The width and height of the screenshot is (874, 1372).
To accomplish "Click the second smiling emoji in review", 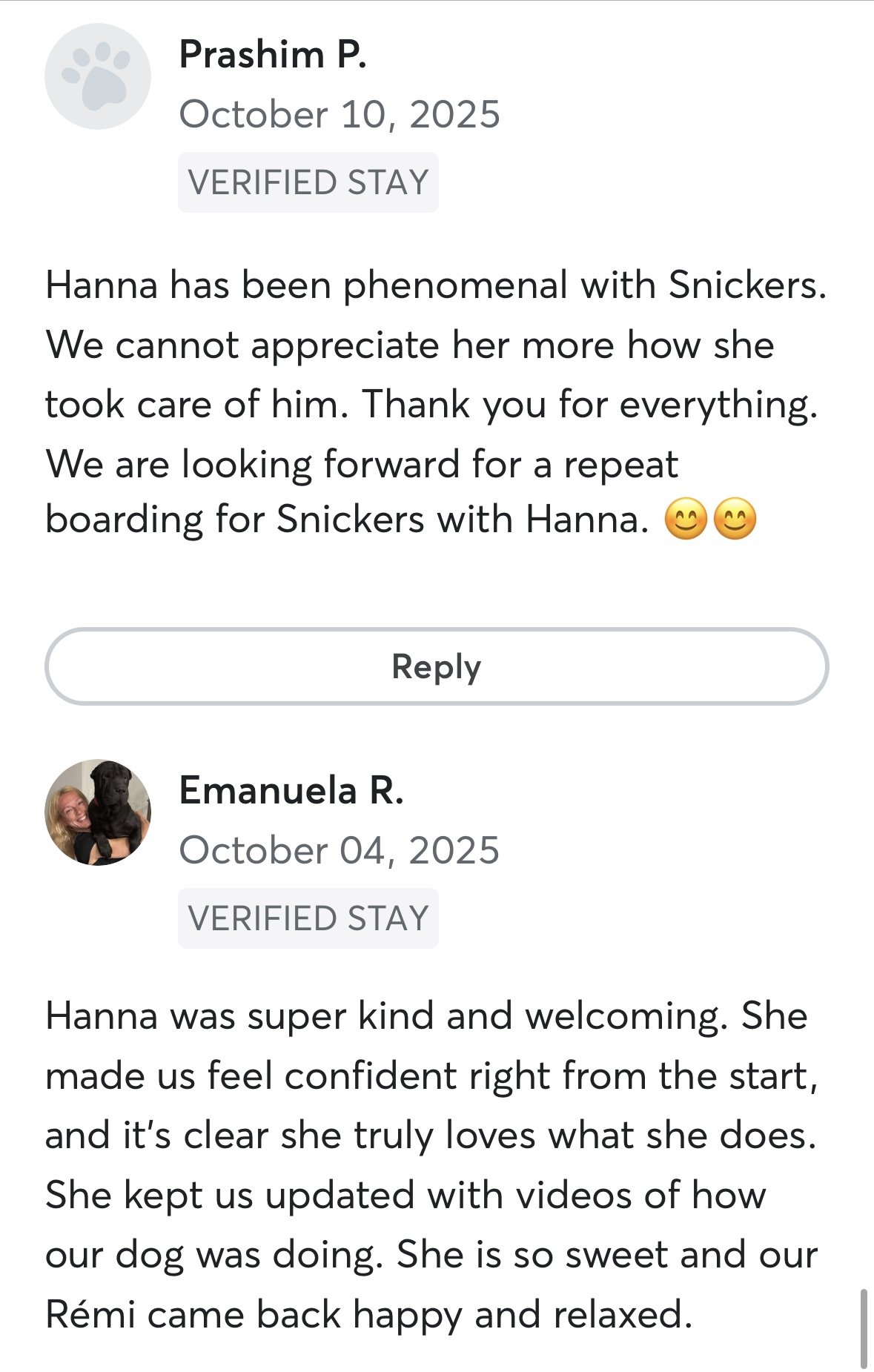I will pos(735,519).
